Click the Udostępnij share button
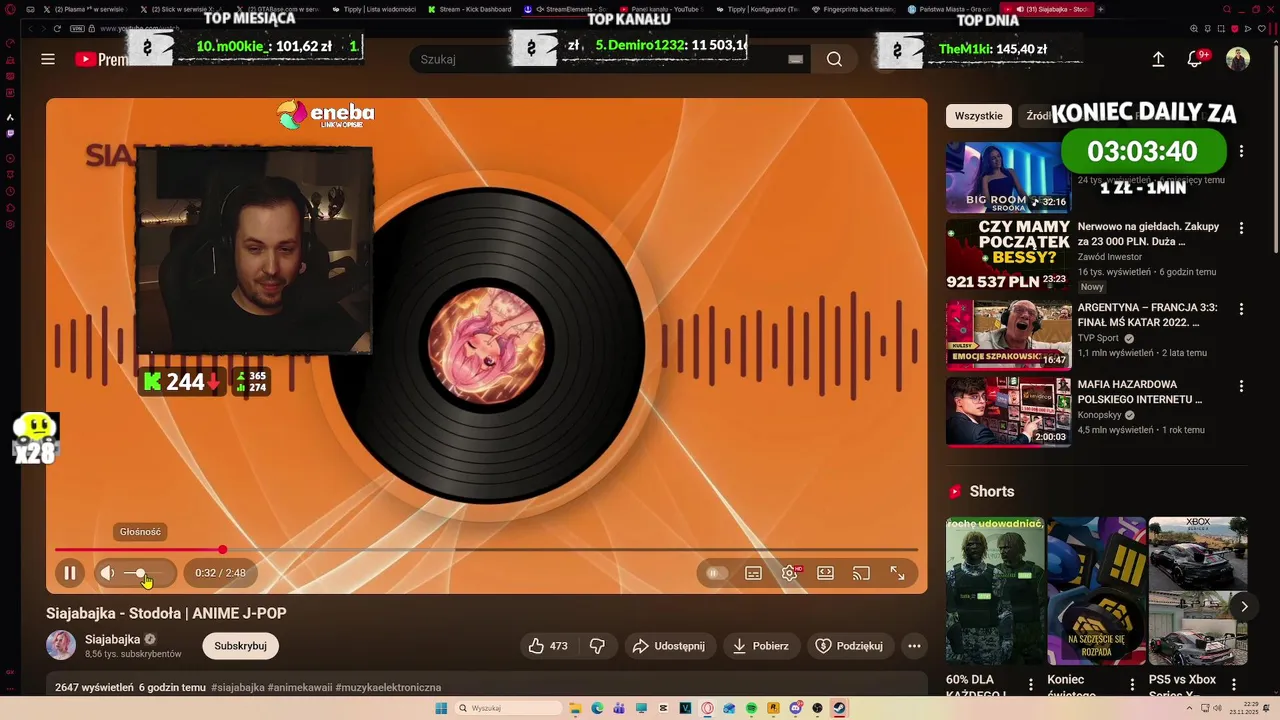The image size is (1280, 720). [x=669, y=646]
